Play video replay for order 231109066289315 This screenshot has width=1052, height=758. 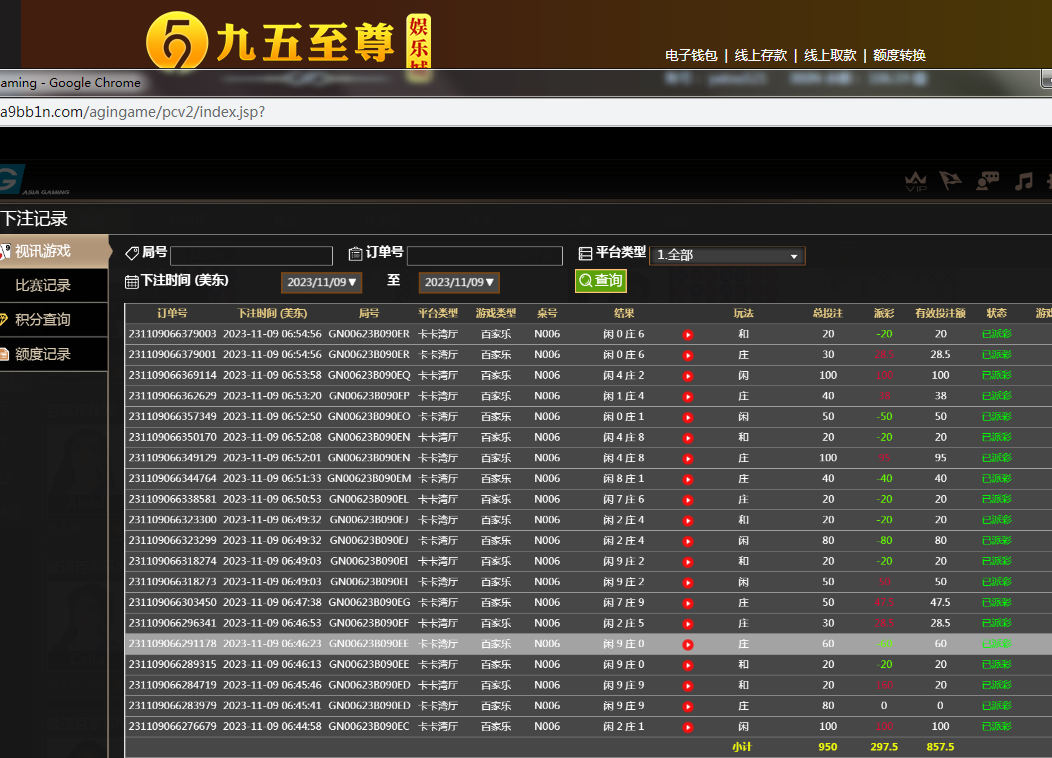tap(688, 665)
